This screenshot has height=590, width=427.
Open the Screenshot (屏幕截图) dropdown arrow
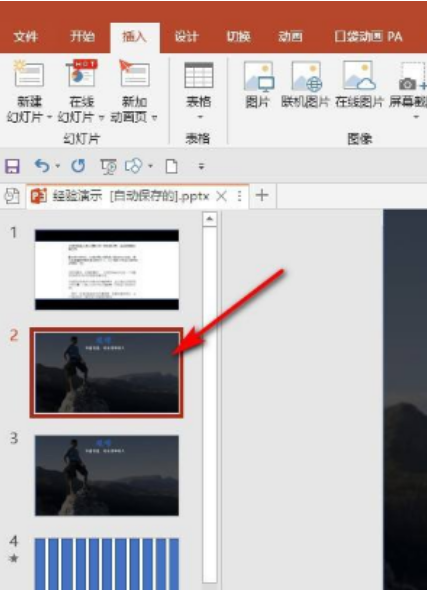coord(416,117)
